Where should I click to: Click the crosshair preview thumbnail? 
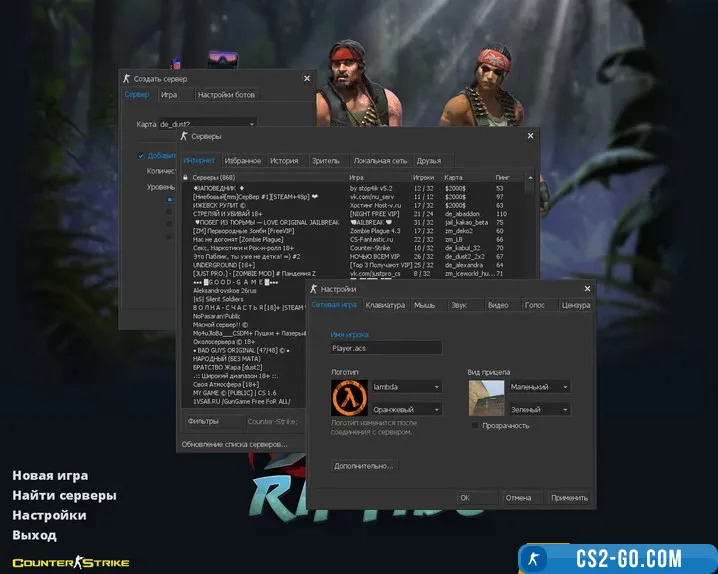tap(488, 398)
